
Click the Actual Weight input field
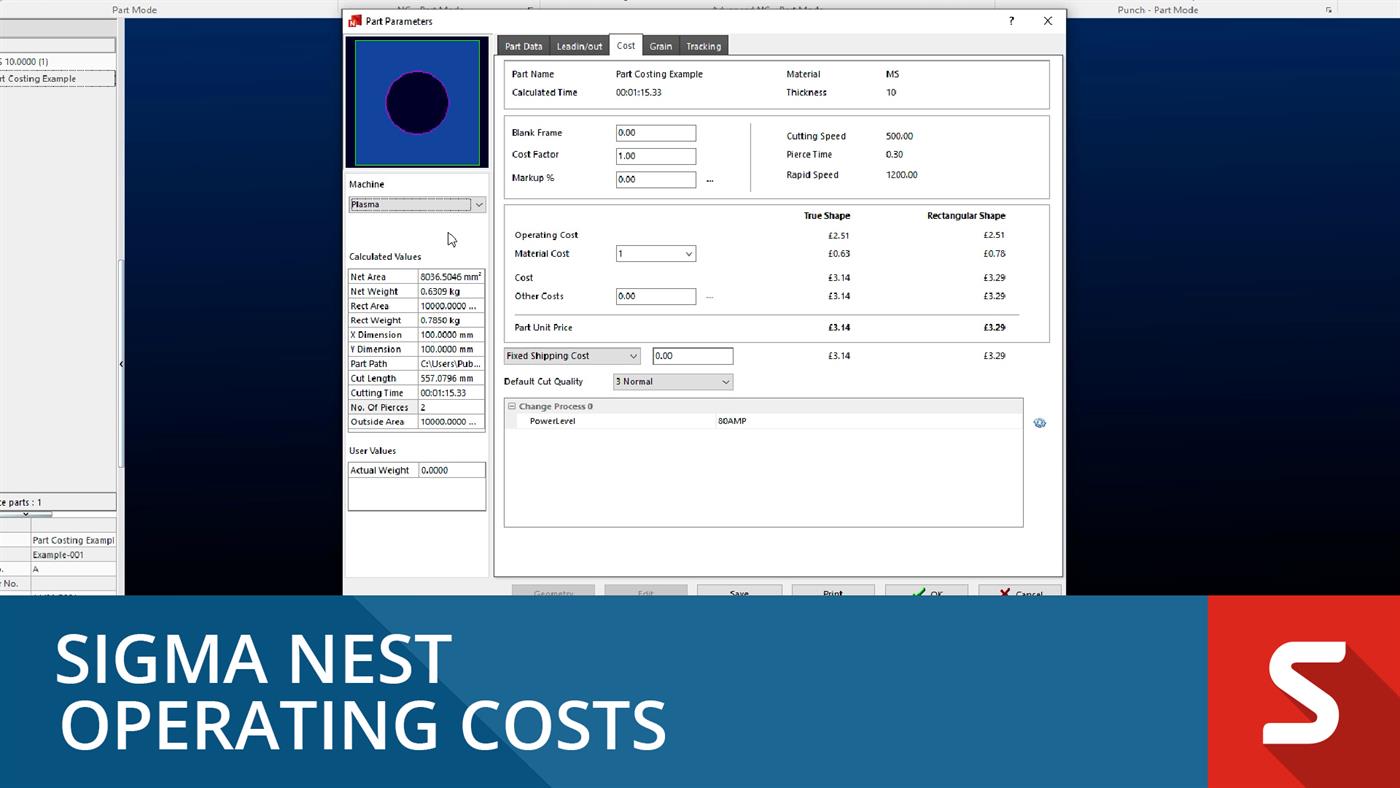tap(450, 469)
